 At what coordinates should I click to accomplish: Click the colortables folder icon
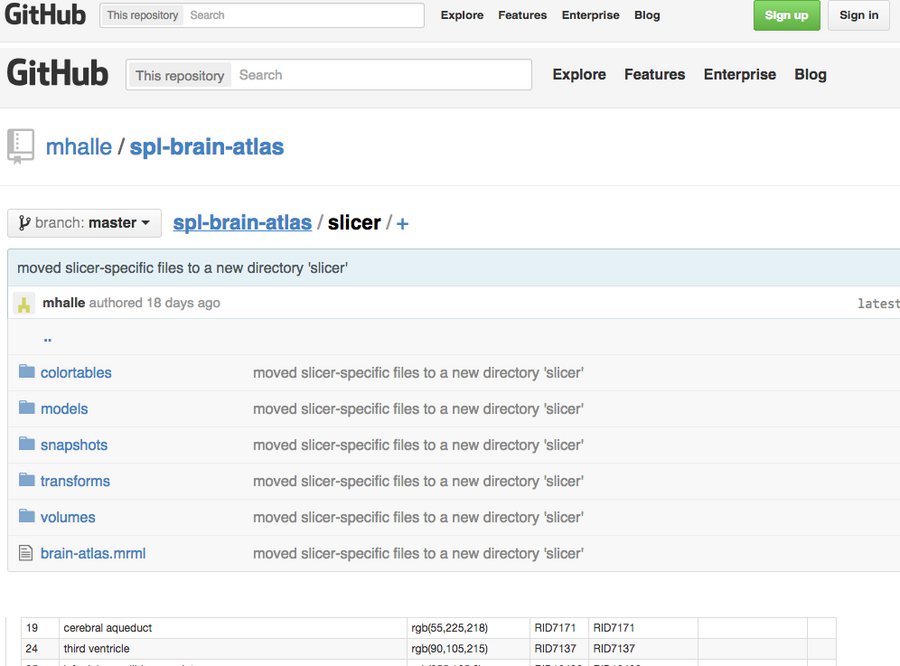(27, 372)
